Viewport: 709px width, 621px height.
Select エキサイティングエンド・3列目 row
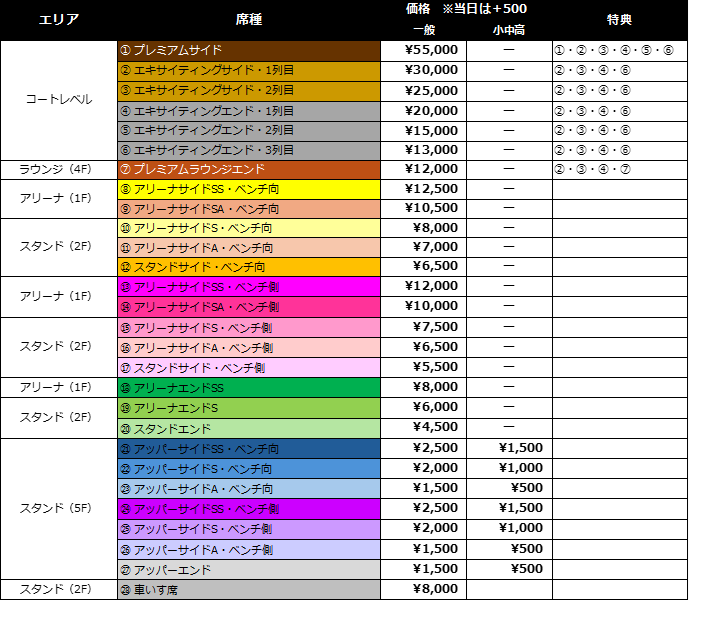pyautogui.click(x=249, y=150)
